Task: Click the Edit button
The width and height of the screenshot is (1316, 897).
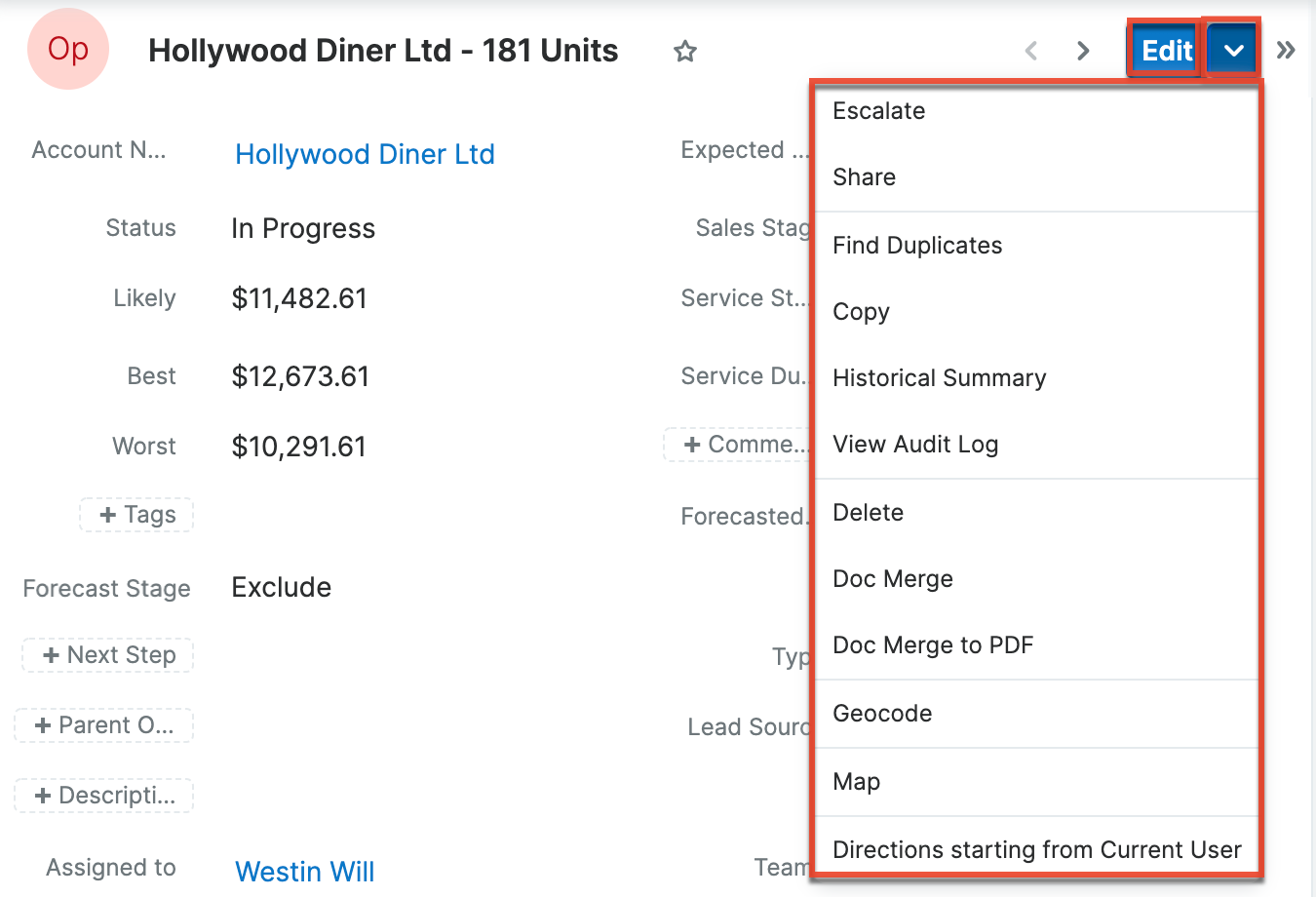Action: coord(1165,51)
